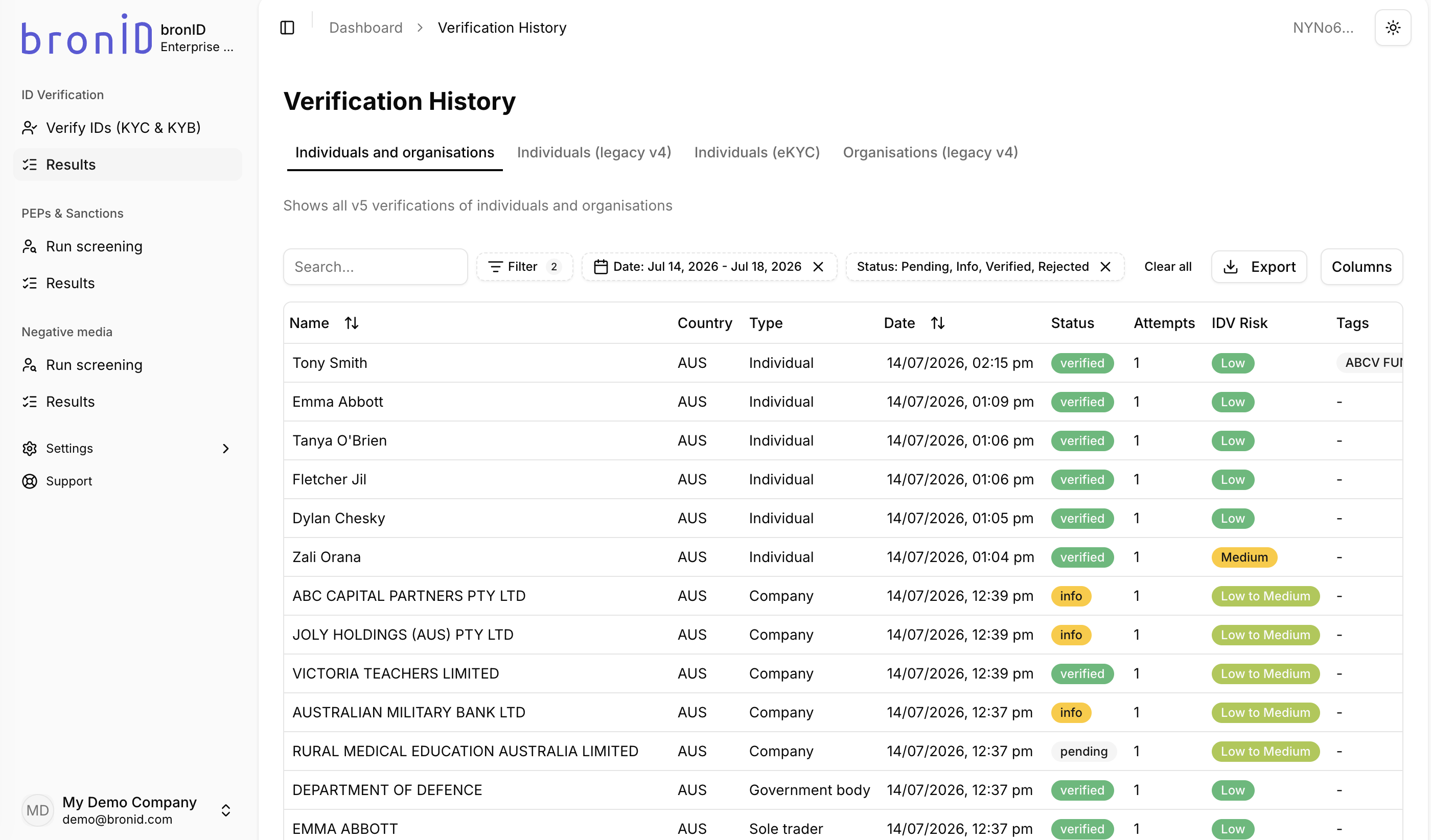
Task: Open EMMA ABBOTT sole trader row
Action: pos(843,826)
